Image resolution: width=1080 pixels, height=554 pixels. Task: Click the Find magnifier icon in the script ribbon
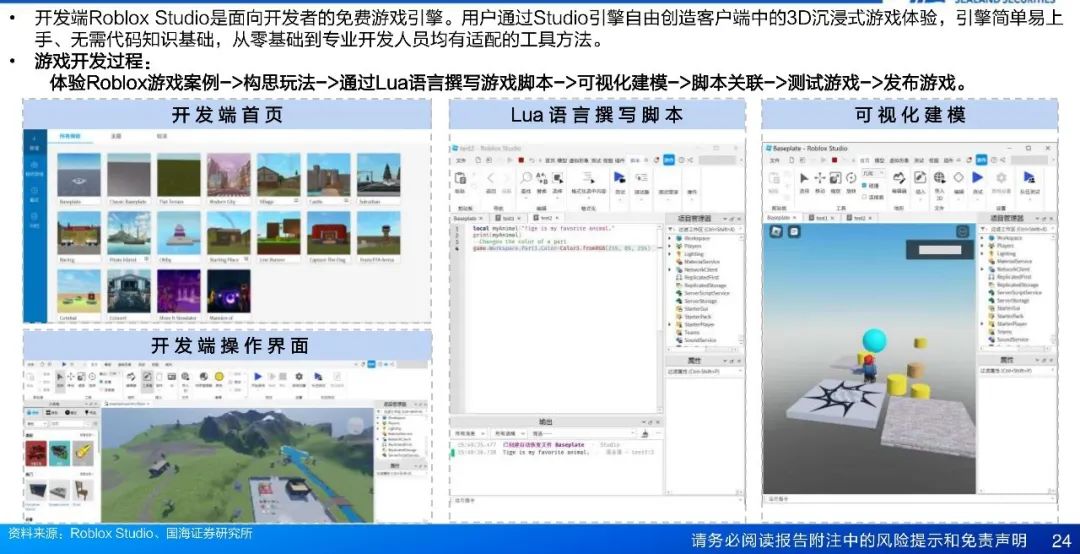[526, 178]
